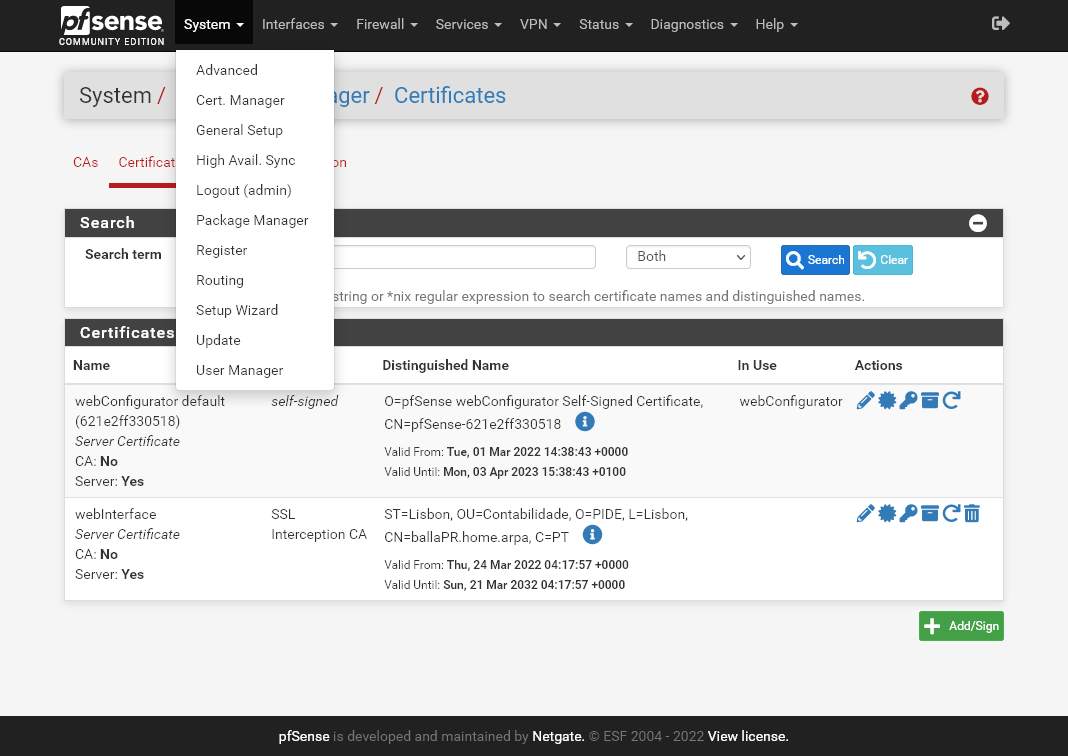
Task: Click info icon beside CN=ballaPR.home.arpa
Action: click(x=592, y=535)
